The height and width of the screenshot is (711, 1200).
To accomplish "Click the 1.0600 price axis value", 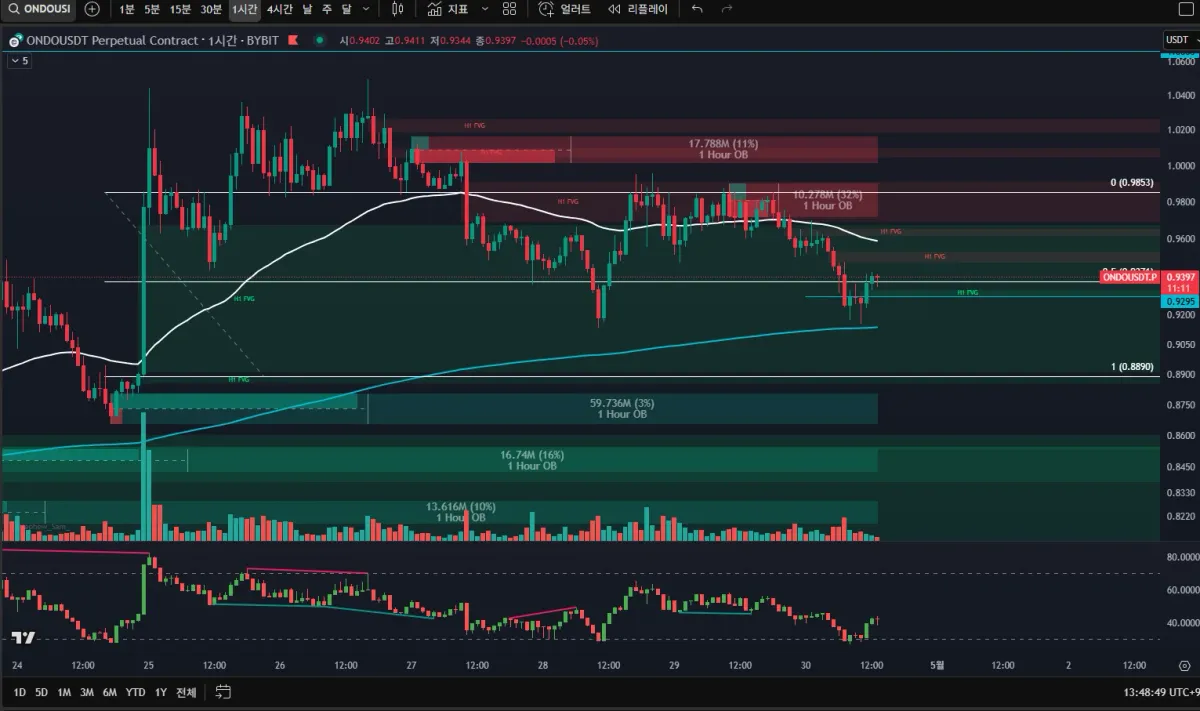I will (x=1181, y=60).
